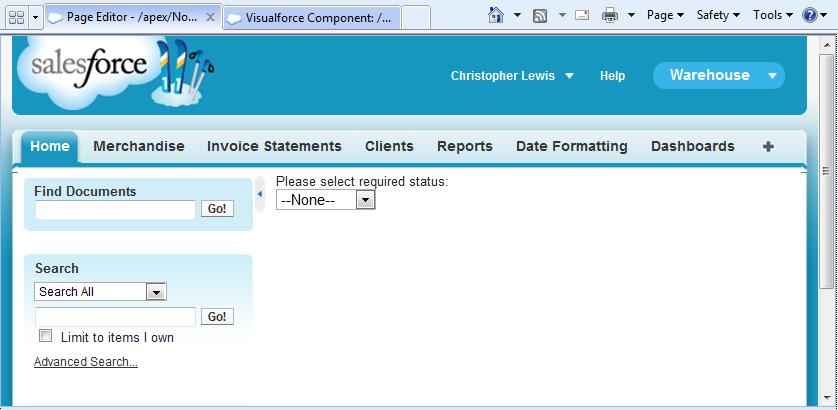Image resolution: width=838 pixels, height=410 pixels.
Task: Open the Clients tab
Action: click(389, 146)
